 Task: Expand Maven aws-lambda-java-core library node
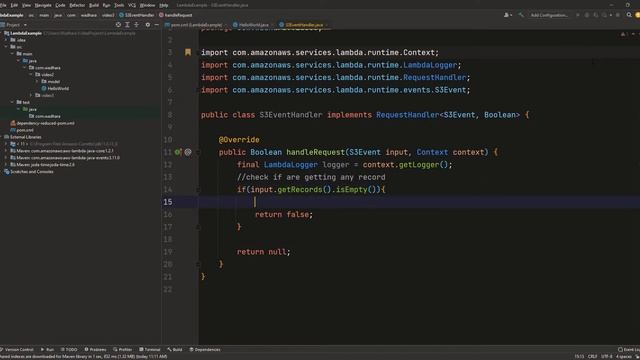[x=6, y=151]
